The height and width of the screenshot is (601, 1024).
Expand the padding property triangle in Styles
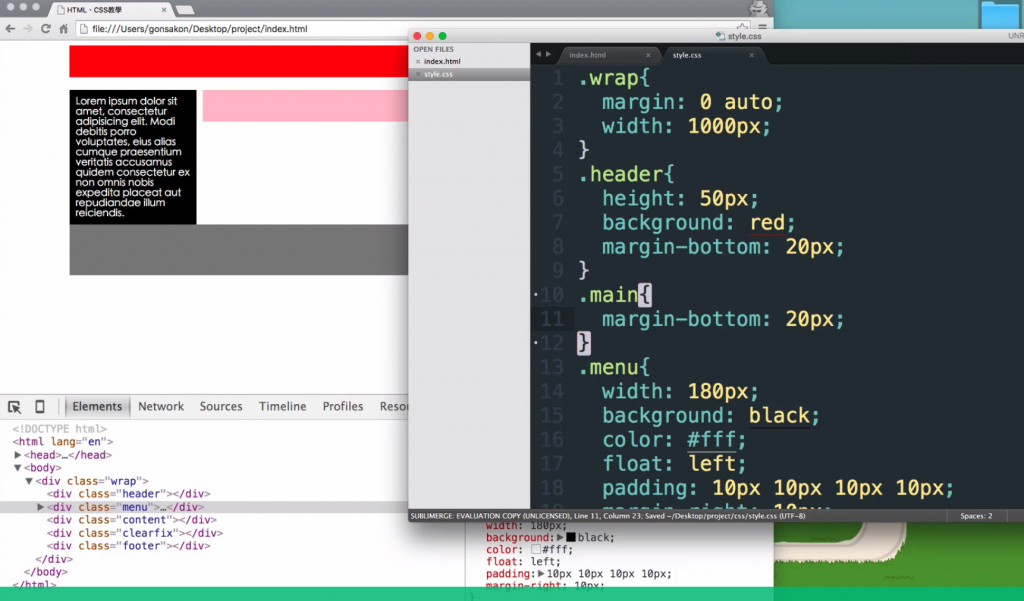[541, 574]
